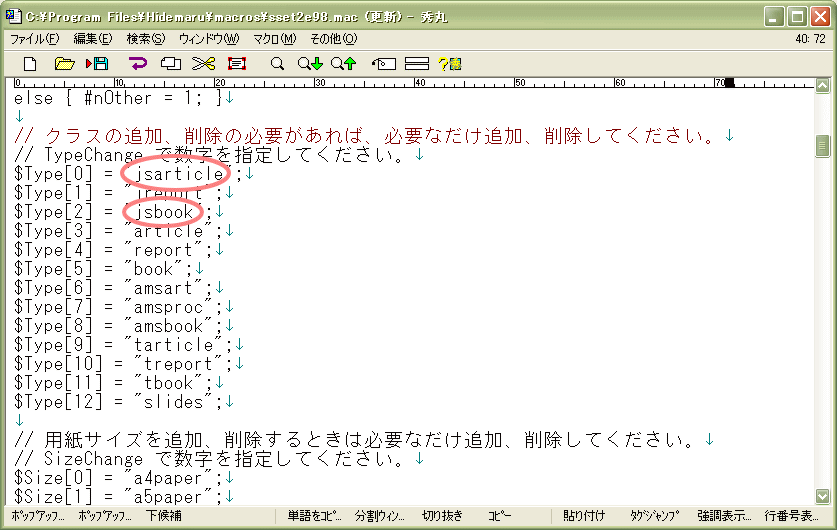
Task: Click 貼り付け button in the bottom bar
Action: (x=584, y=517)
